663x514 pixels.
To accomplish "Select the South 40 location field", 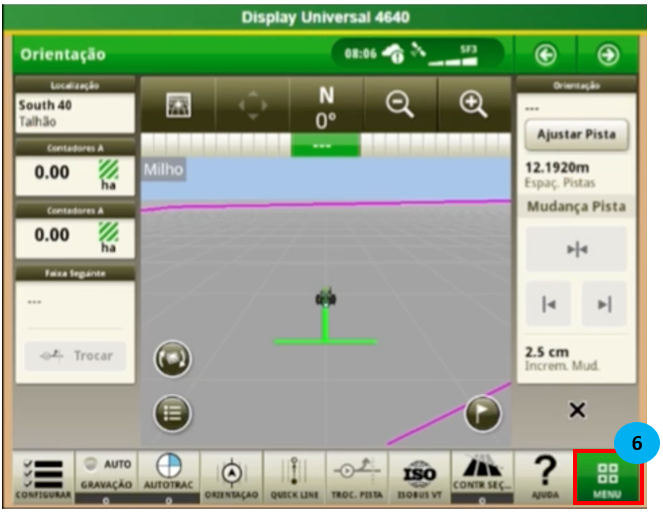I will pyautogui.click(x=75, y=112).
